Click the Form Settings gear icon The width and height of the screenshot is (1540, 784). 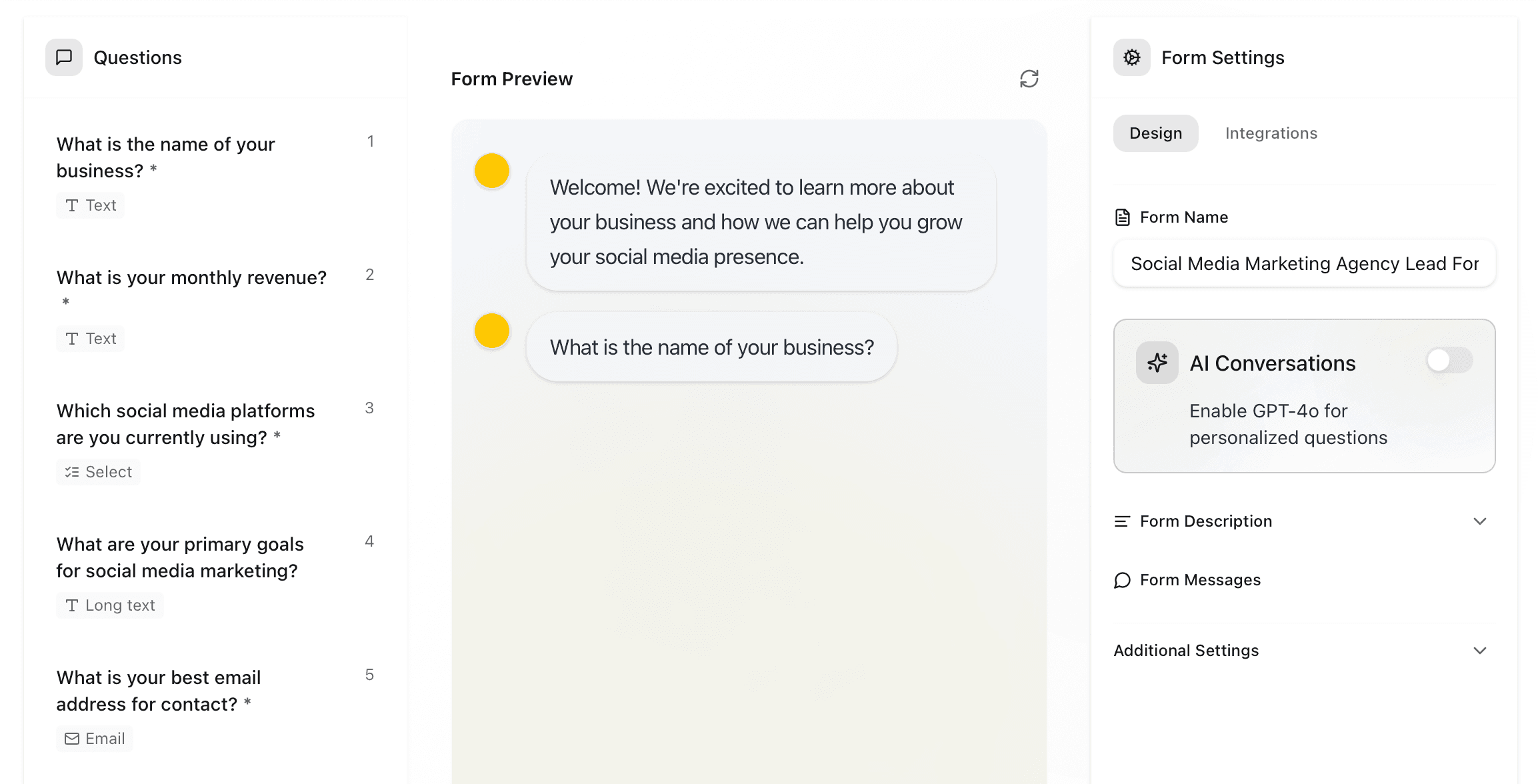tap(1131, 57)
